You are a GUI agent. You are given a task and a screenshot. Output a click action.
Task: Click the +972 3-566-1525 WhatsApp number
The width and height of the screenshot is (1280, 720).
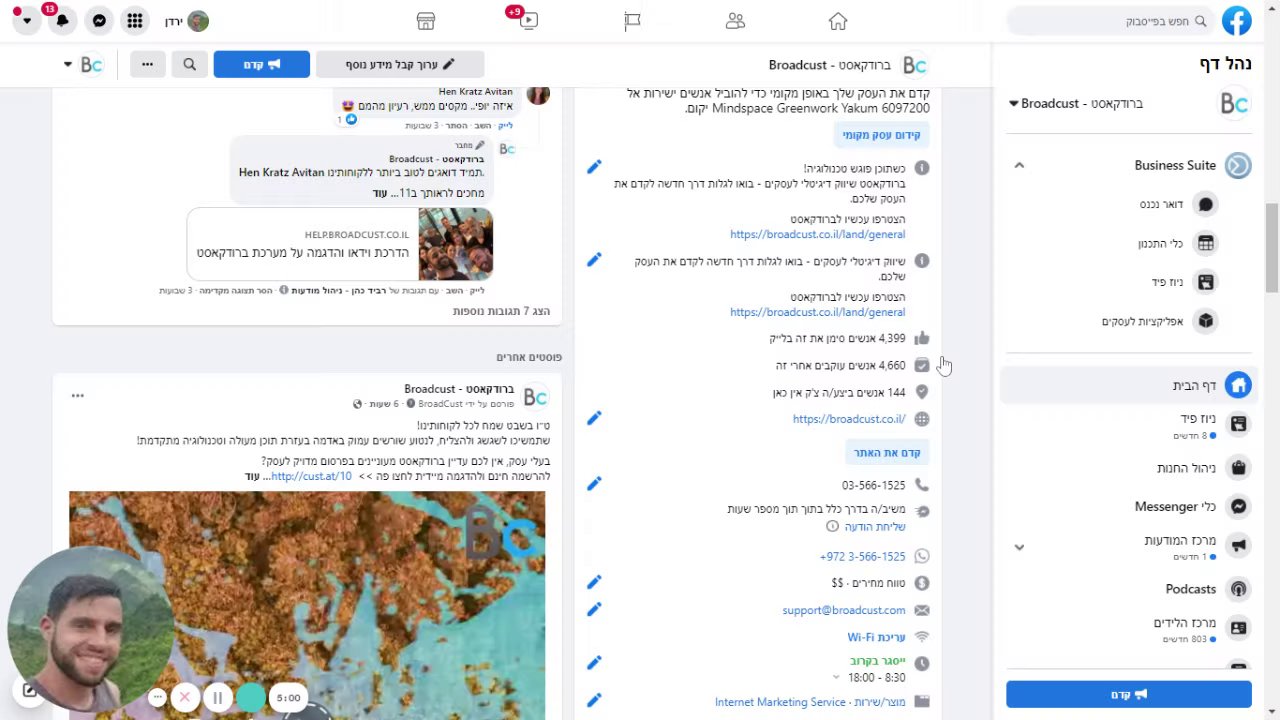tap(862, 556)
